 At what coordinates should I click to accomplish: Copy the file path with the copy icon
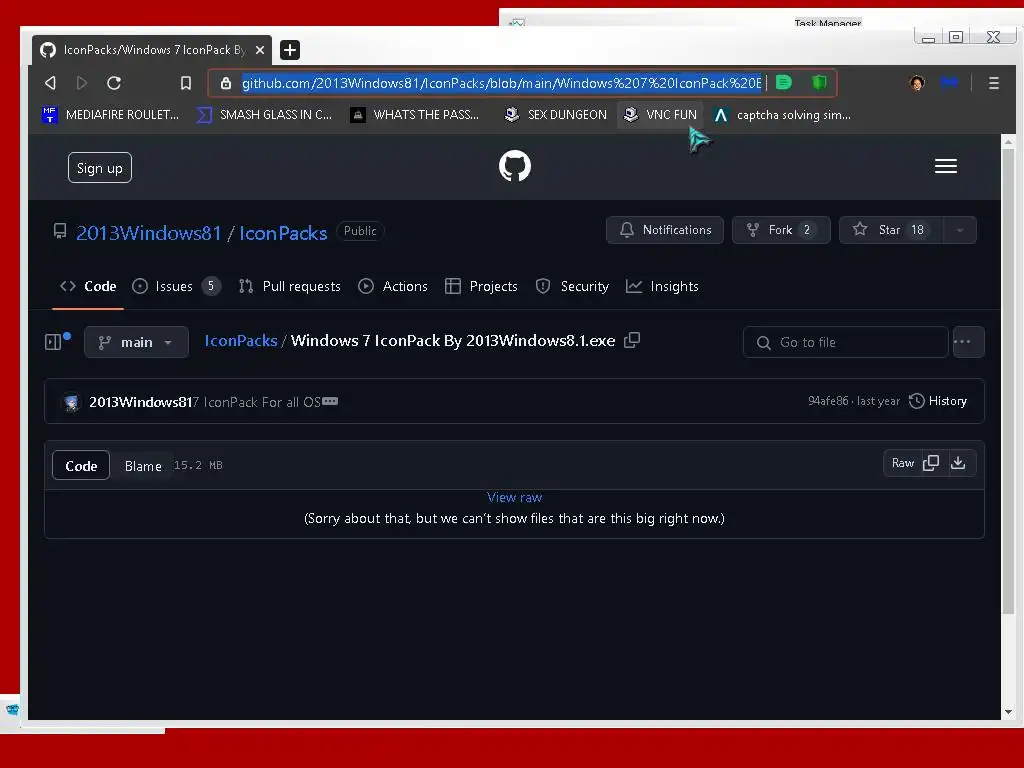[632, 340]
